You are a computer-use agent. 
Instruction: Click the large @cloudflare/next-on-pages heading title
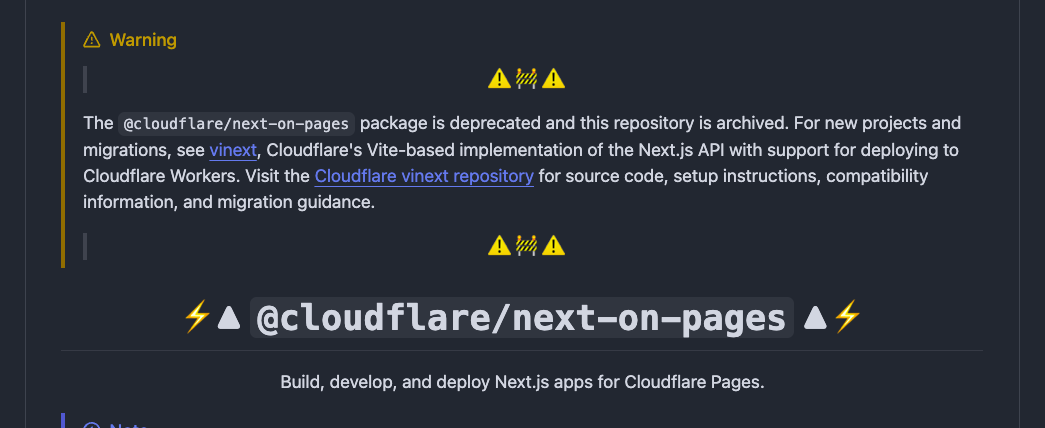tap(522, 318)
